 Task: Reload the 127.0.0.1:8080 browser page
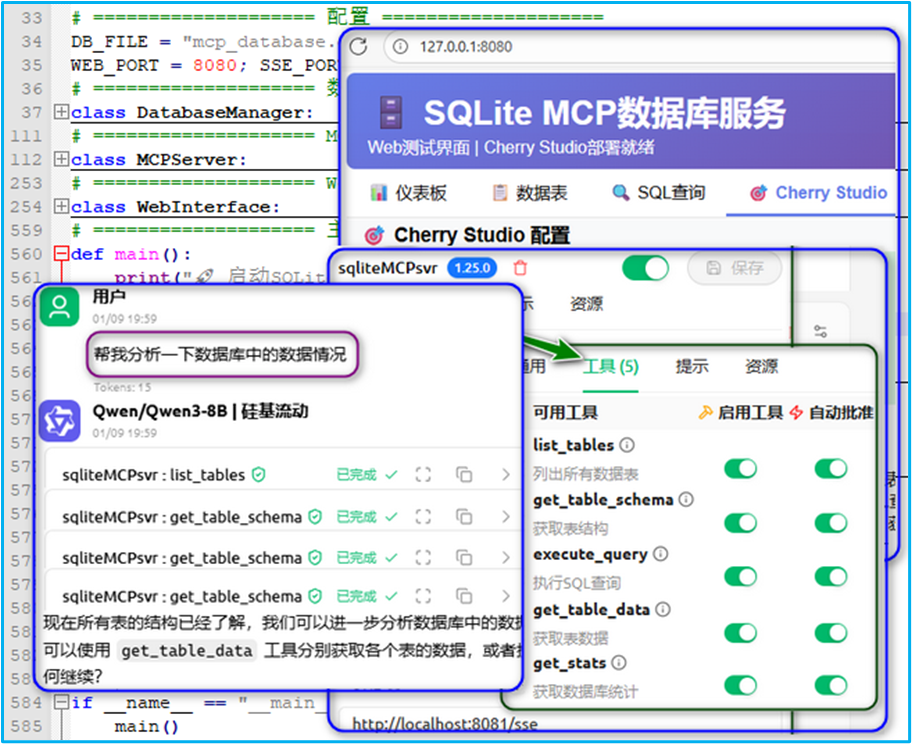pos(358,47)
